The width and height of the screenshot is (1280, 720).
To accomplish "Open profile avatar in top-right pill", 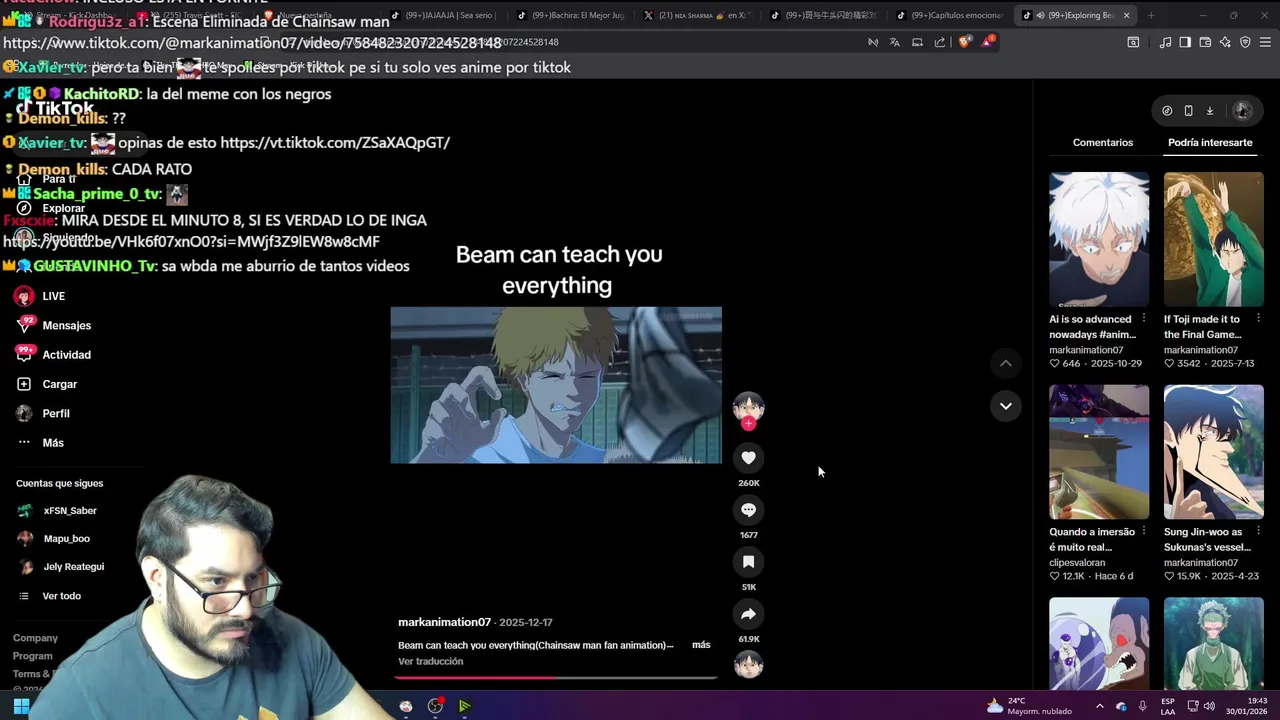I will (1243, 111).
